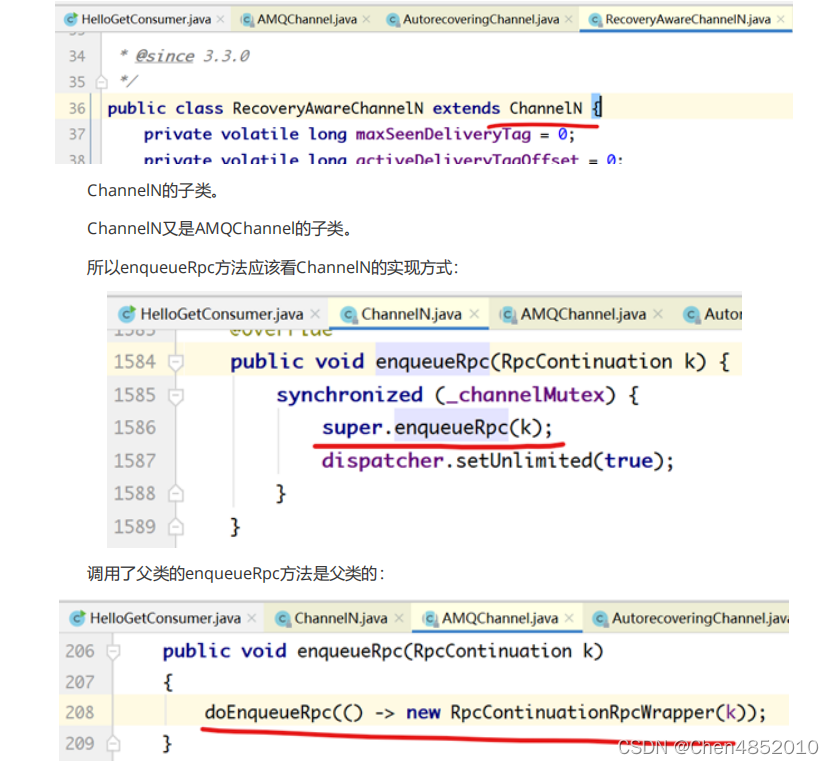This screenshot has height=764, width=834.
Task: Close AMQChannel.java tab in middle editor
Action: [658, 314]
